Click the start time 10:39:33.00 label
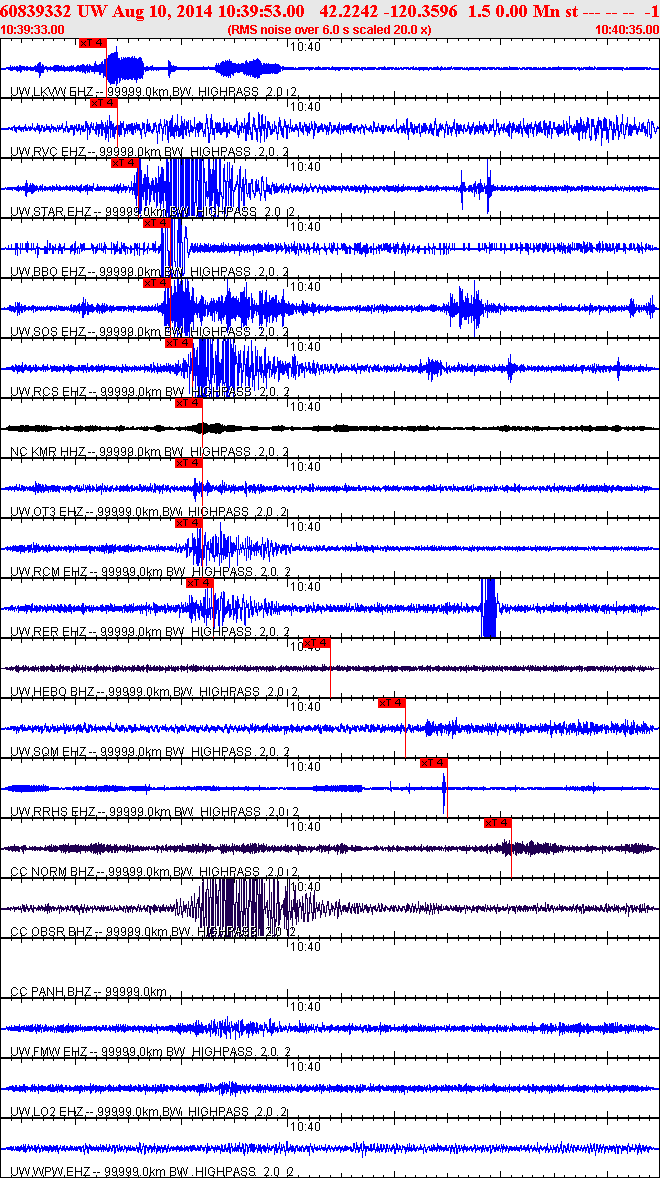660x1178 pixels. pos(33,29)
